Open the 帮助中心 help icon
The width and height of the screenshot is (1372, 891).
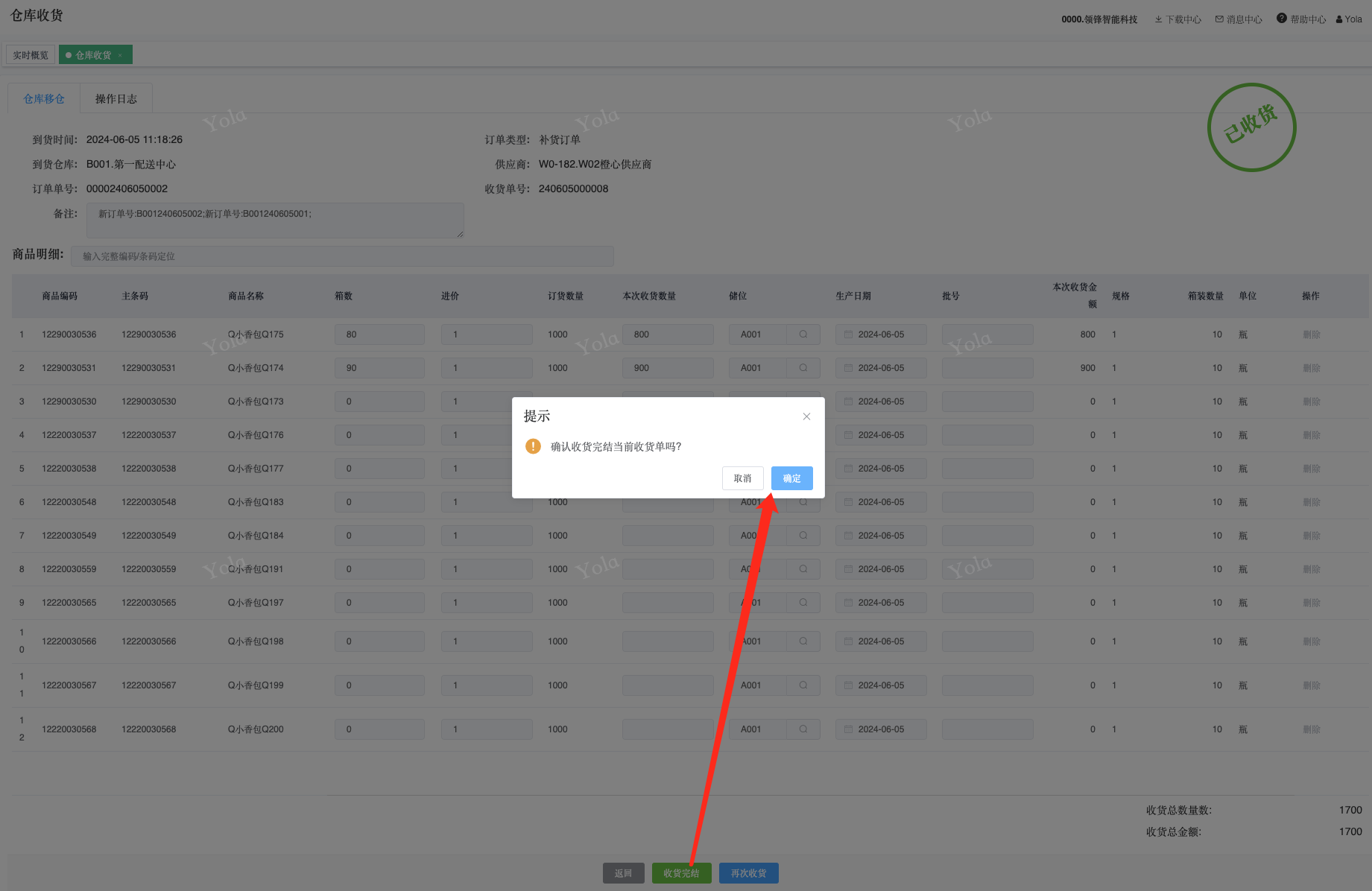(x=1282, y=19)
